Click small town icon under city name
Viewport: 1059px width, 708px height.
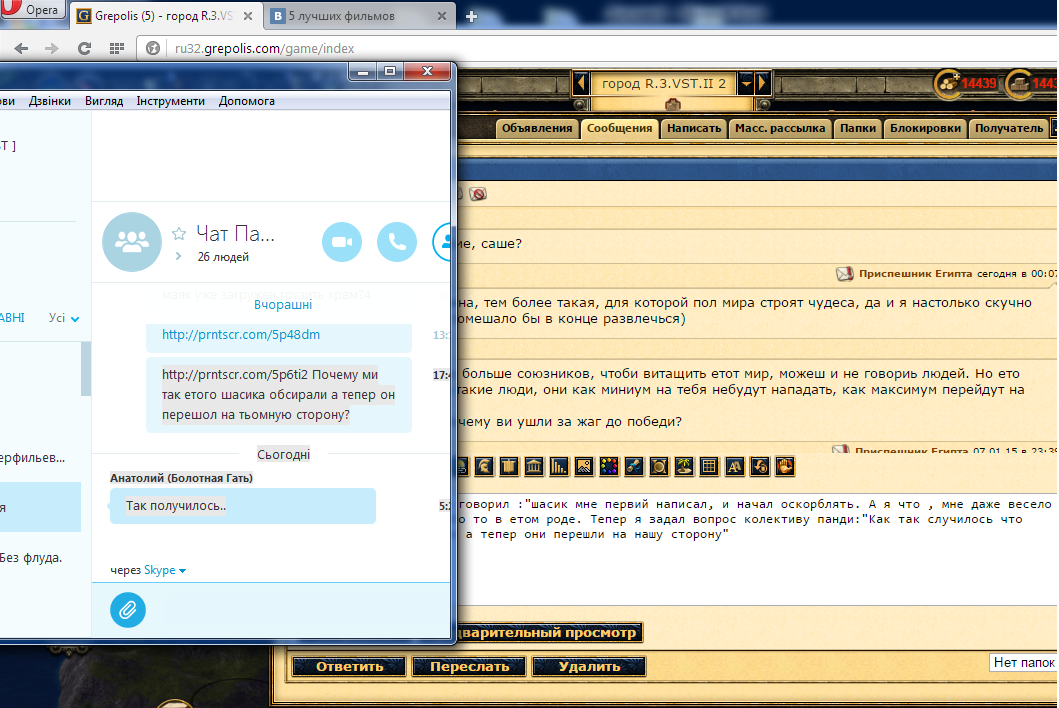pos(673,104)
